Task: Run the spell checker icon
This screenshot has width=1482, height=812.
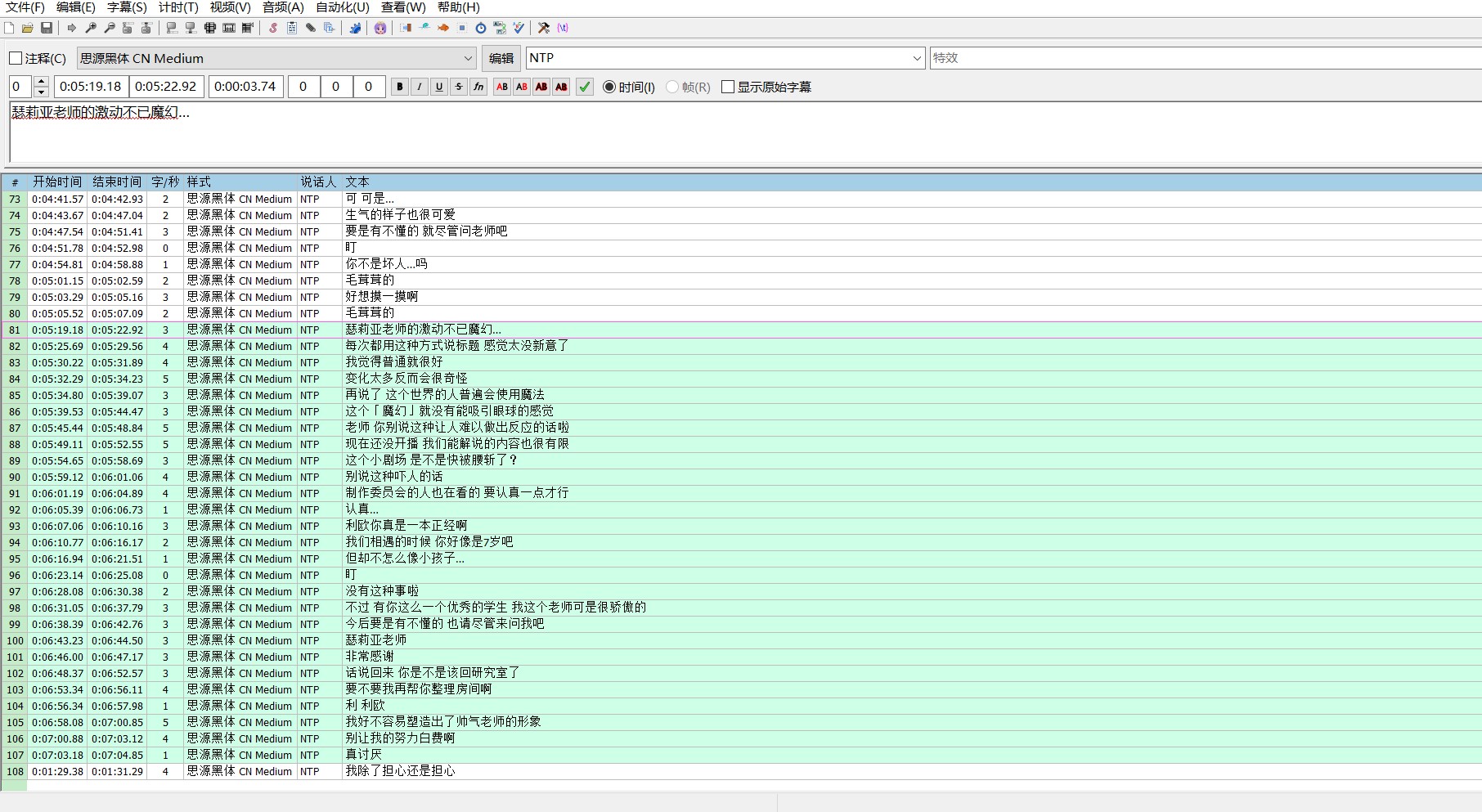Action: tap(519, 28)
